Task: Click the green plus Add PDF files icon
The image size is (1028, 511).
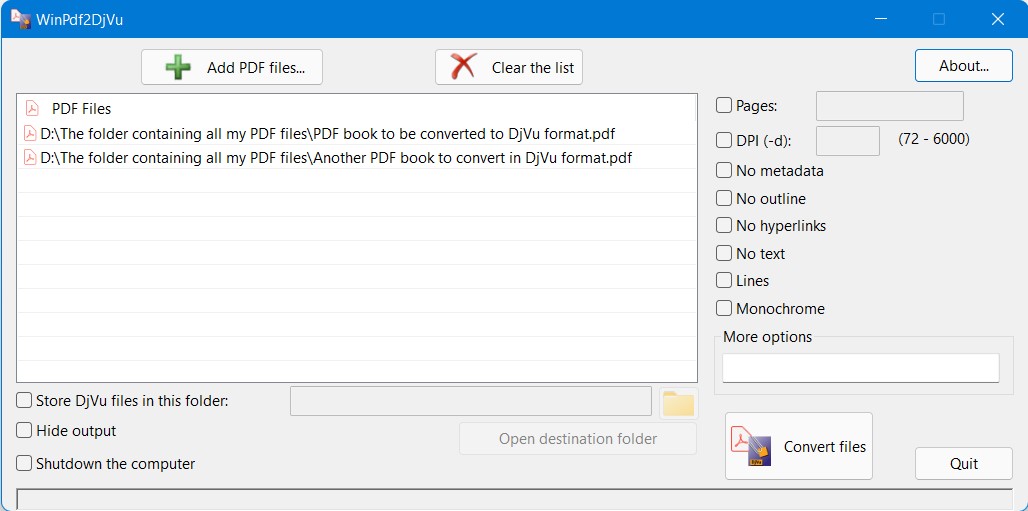Action: pyautogui.click(x=178, y=67)
